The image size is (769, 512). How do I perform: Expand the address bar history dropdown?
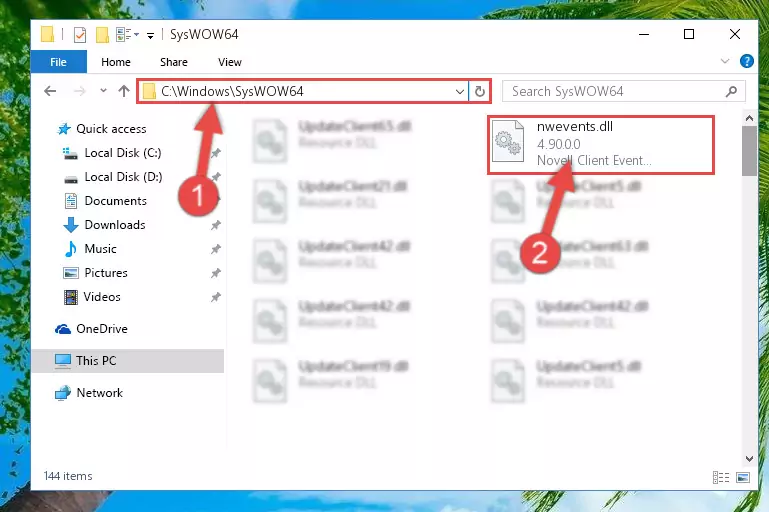pos(460,91)
